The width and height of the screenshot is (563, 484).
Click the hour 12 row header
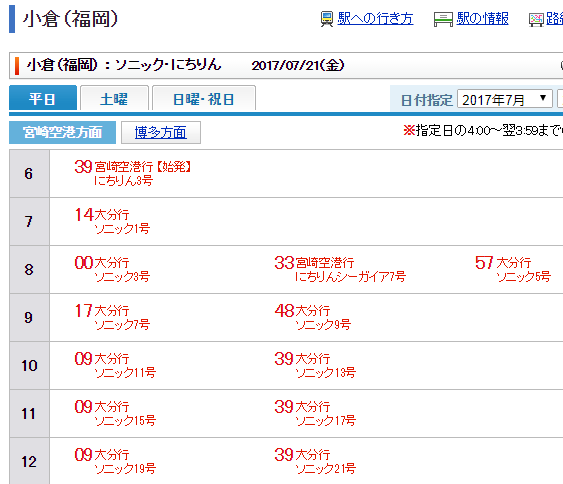click(x=29, y=461)
